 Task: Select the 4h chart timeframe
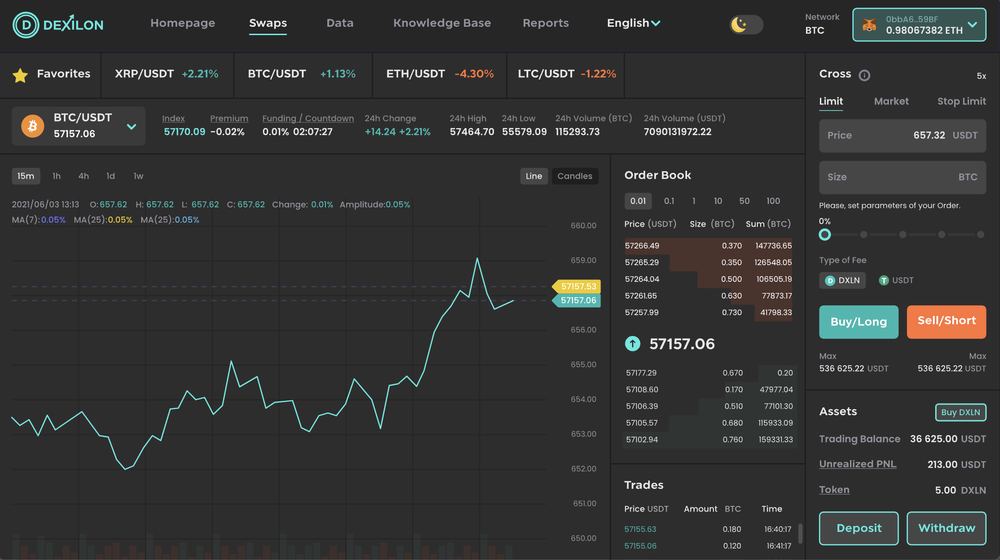(84, 176)
